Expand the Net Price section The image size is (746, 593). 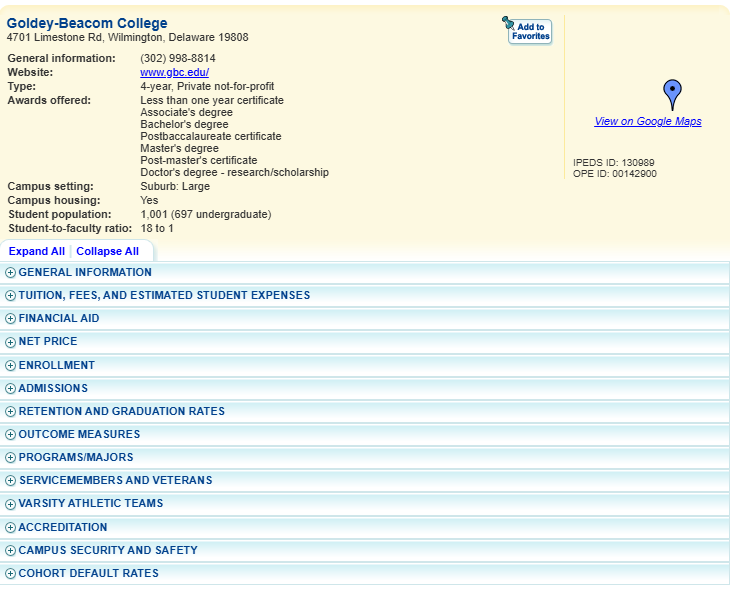[x=364, y=341]
